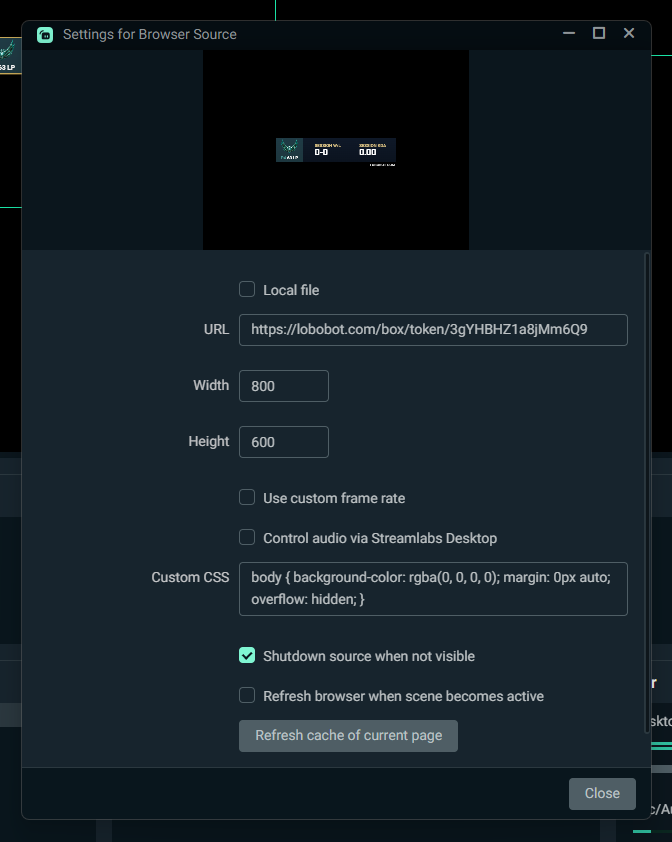The image size is (672, 842).
Task: Click the LP widget behind the dialog
Action: pos(8,55)
